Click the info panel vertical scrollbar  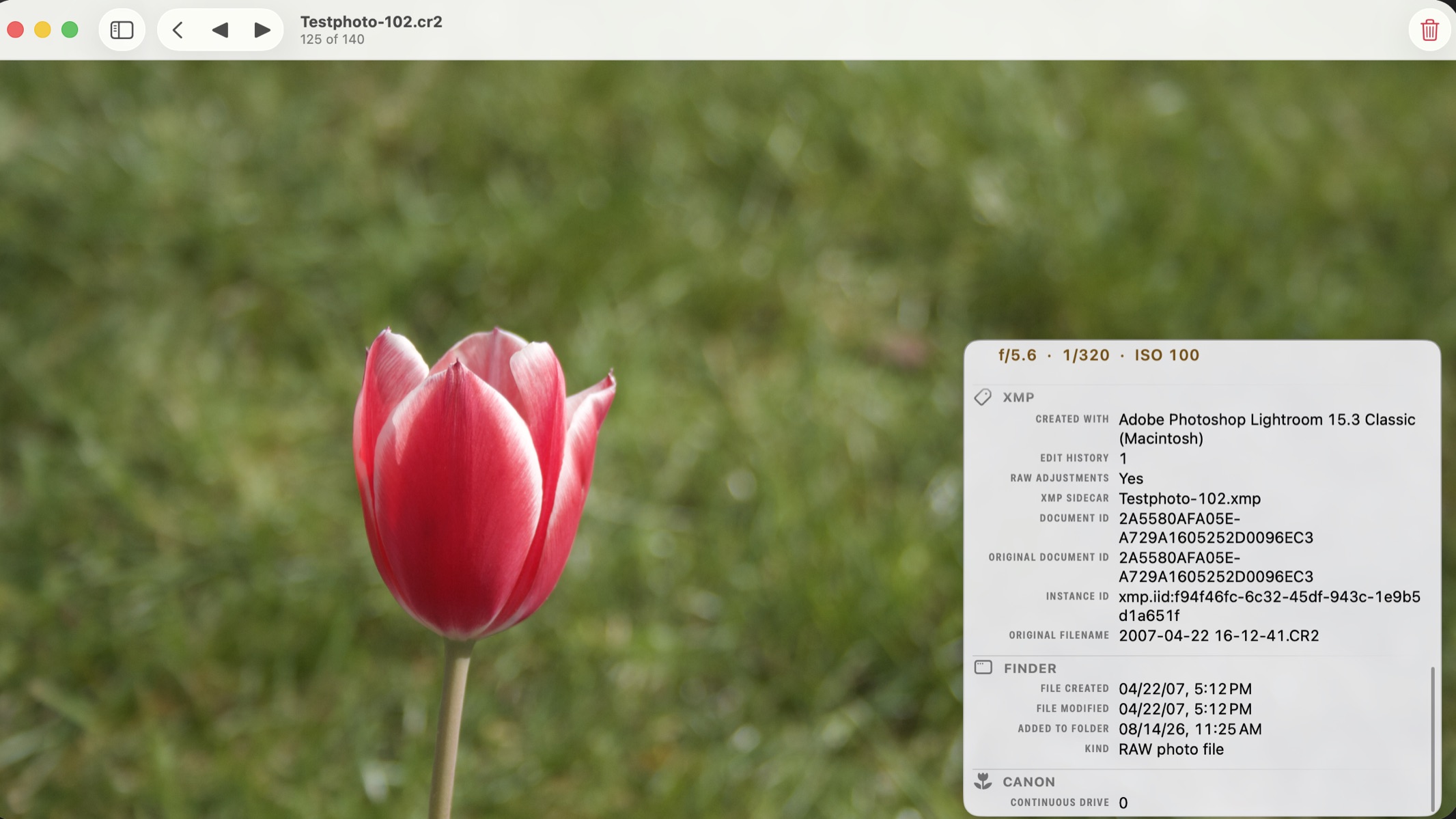1432,738
